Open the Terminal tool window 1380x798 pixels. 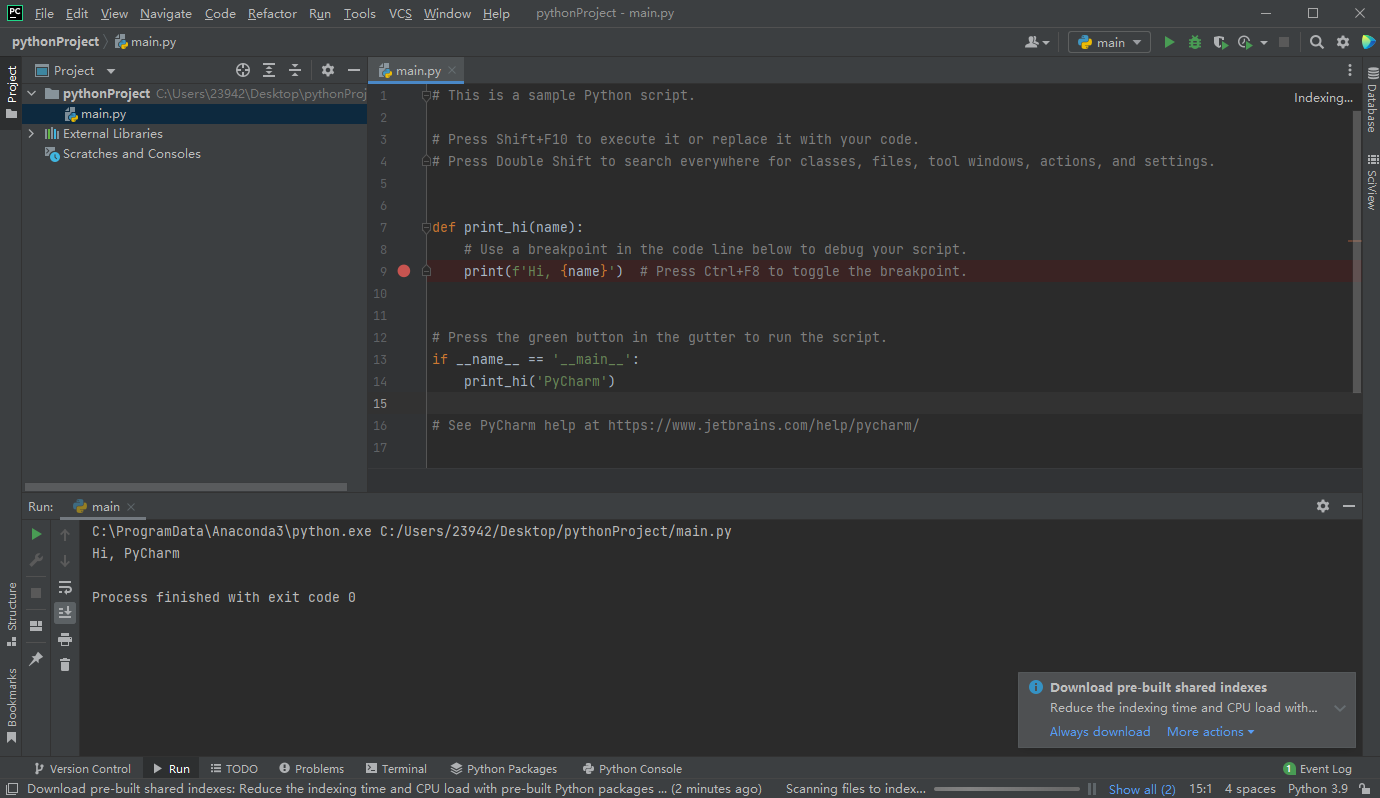[396, 769]
